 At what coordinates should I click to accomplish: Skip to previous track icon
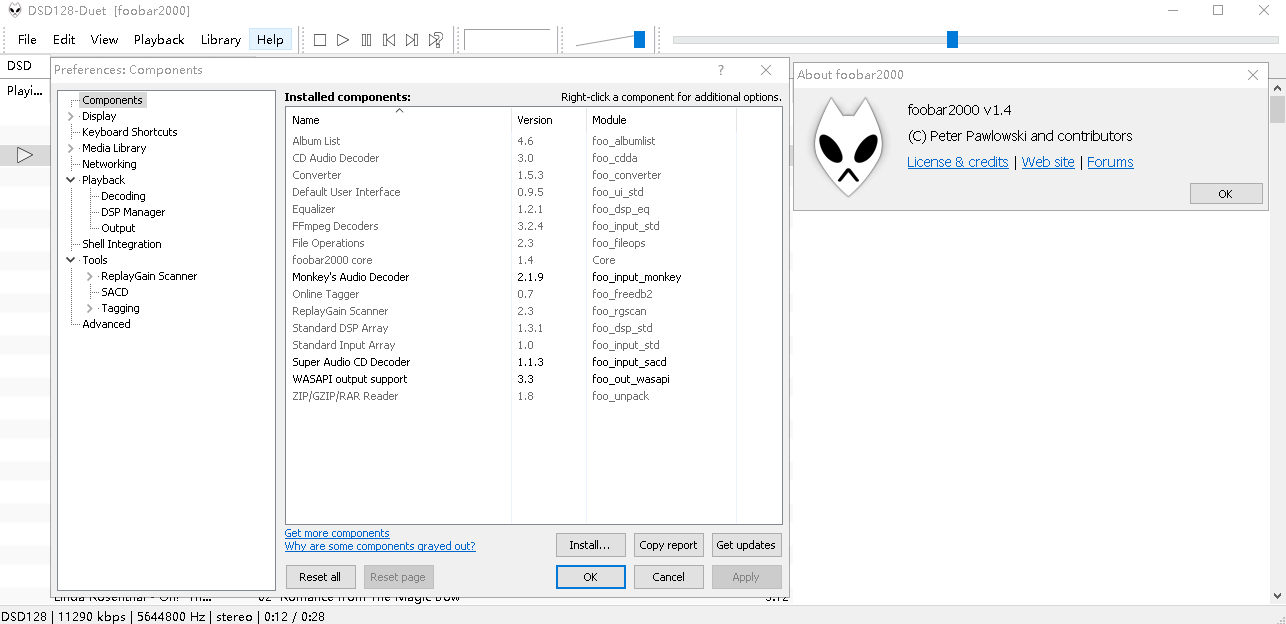pos(389,40)
